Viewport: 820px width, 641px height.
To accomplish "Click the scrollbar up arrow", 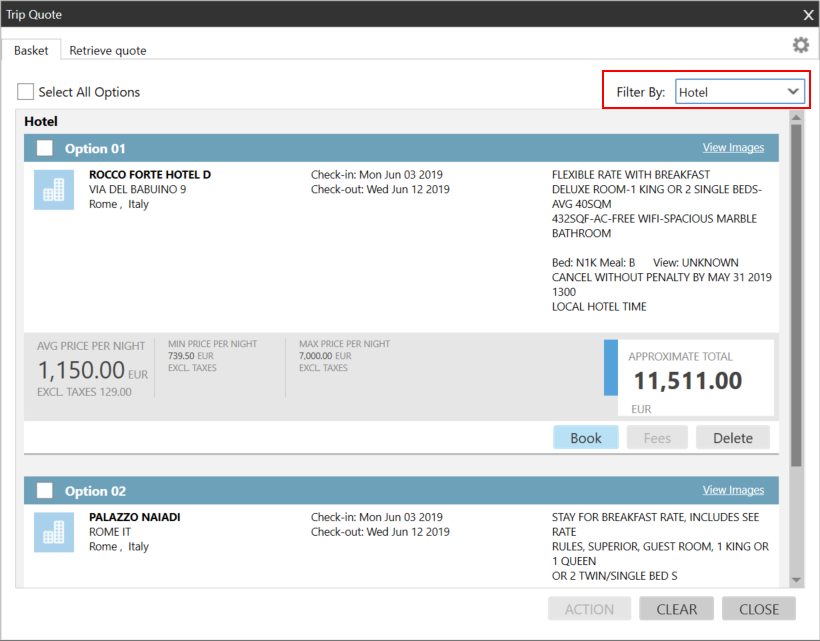I will [x=796, y=117].
